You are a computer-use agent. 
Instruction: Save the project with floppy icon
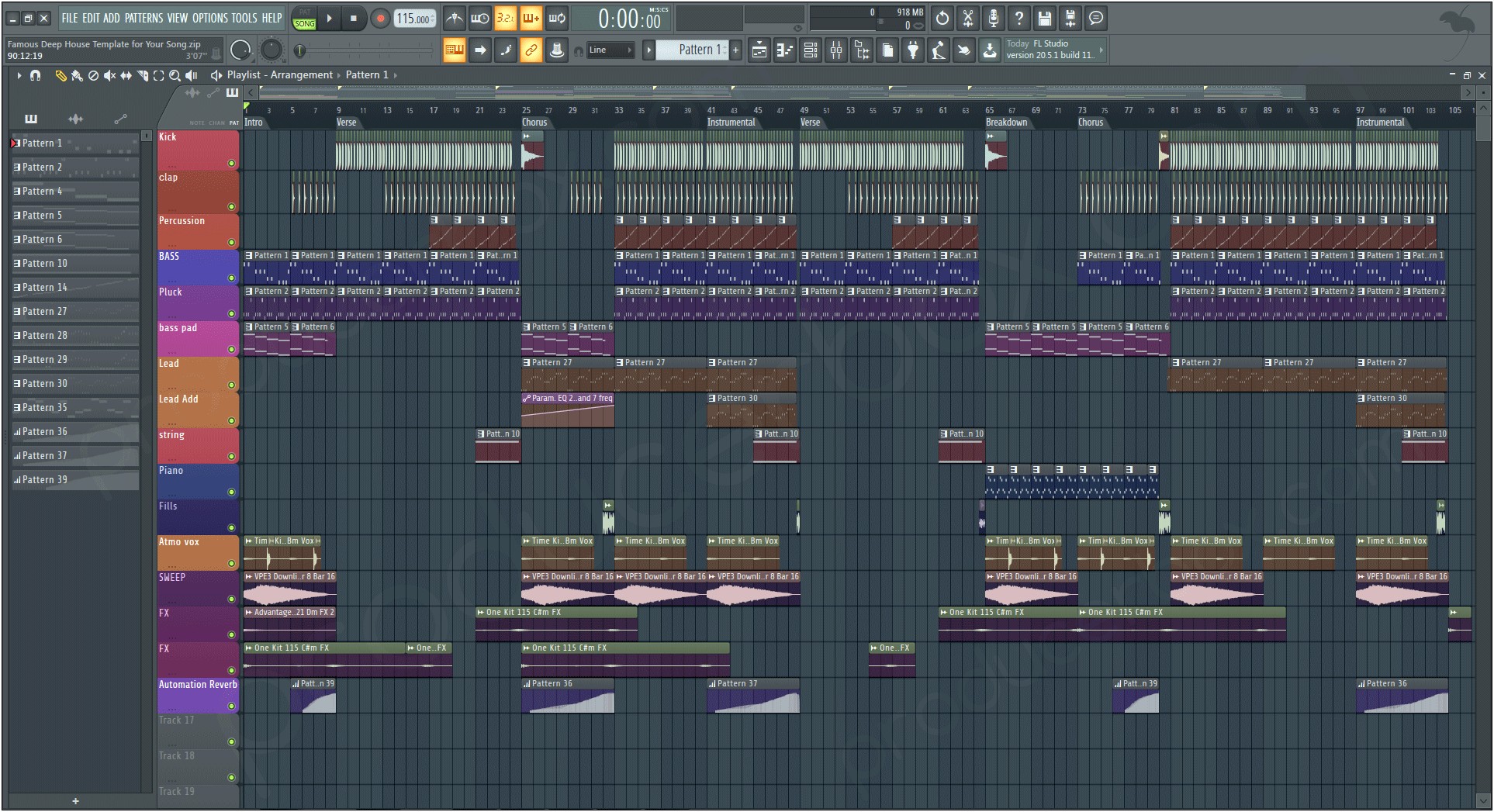click(x=1044, y=18)
